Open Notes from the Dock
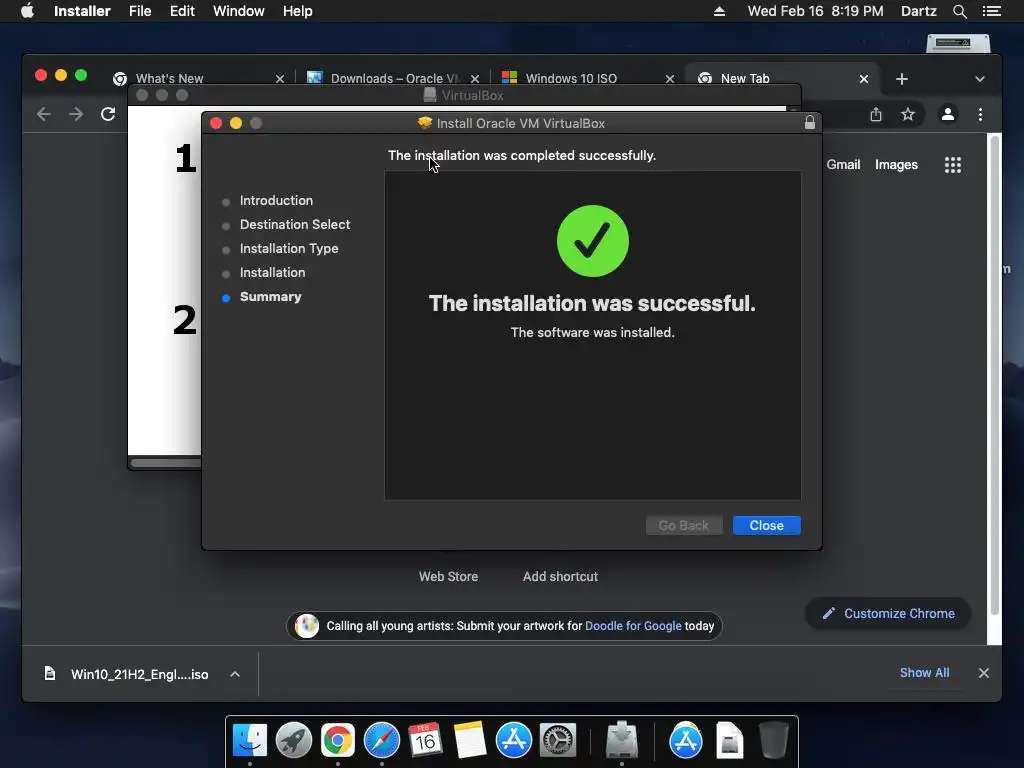The image size is (1024, 768). tap(470, 740)
